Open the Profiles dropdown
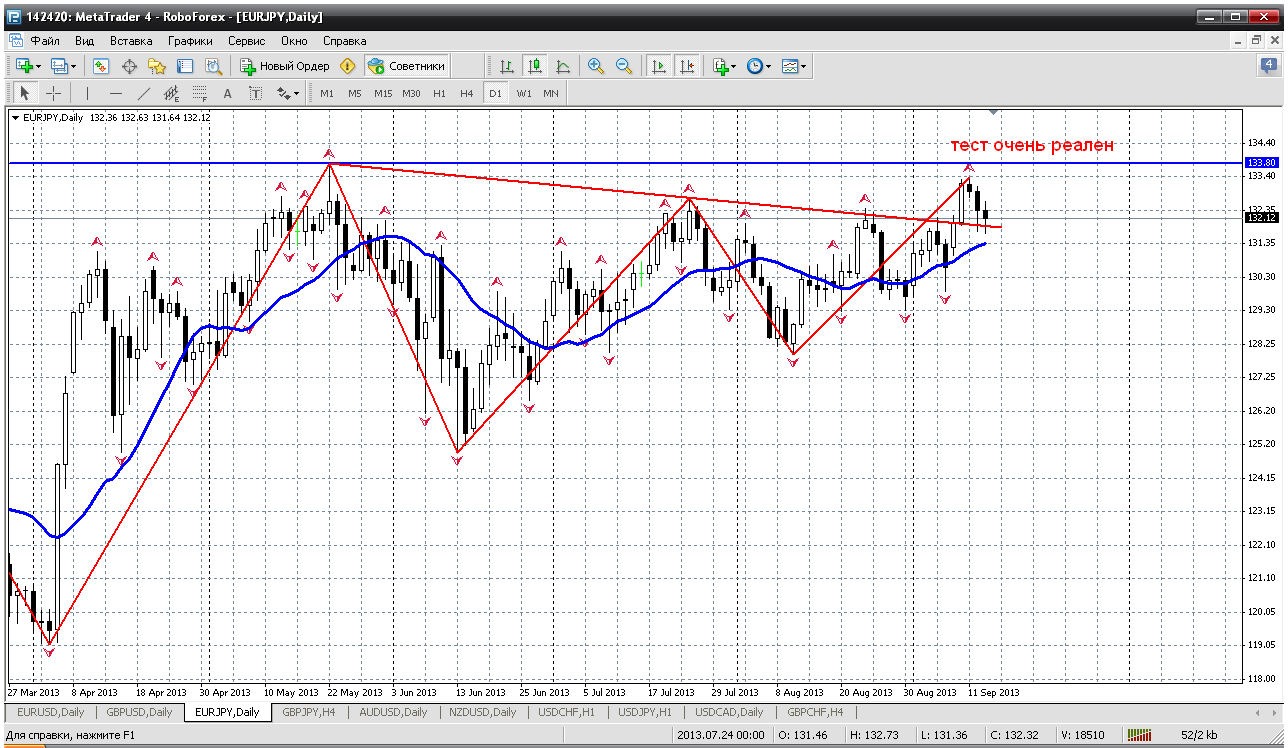Image resolution: width=1288 pixels, height=748 pixels. (x=62, y=66)
